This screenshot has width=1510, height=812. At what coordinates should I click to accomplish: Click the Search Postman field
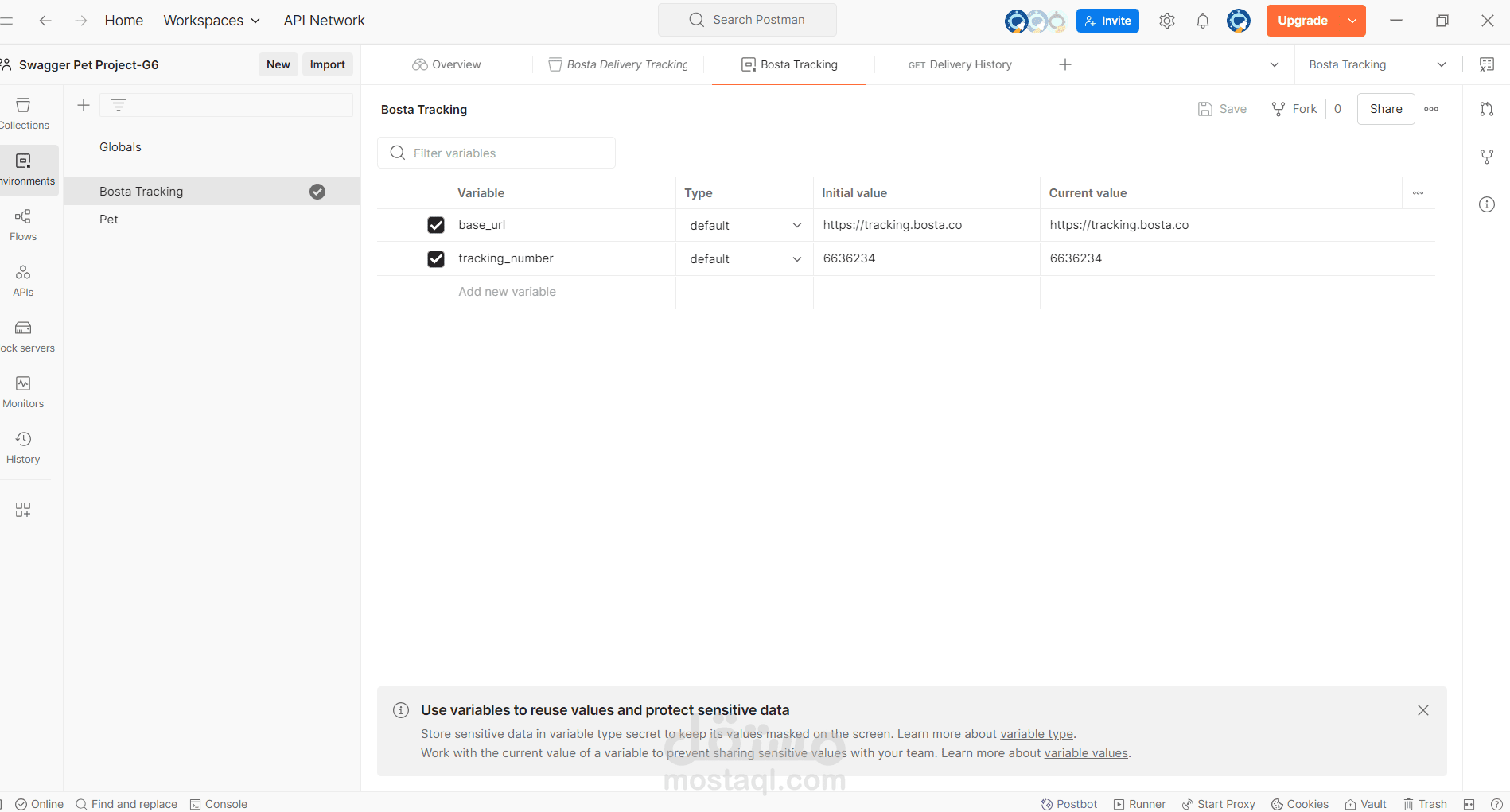point(747,20)
